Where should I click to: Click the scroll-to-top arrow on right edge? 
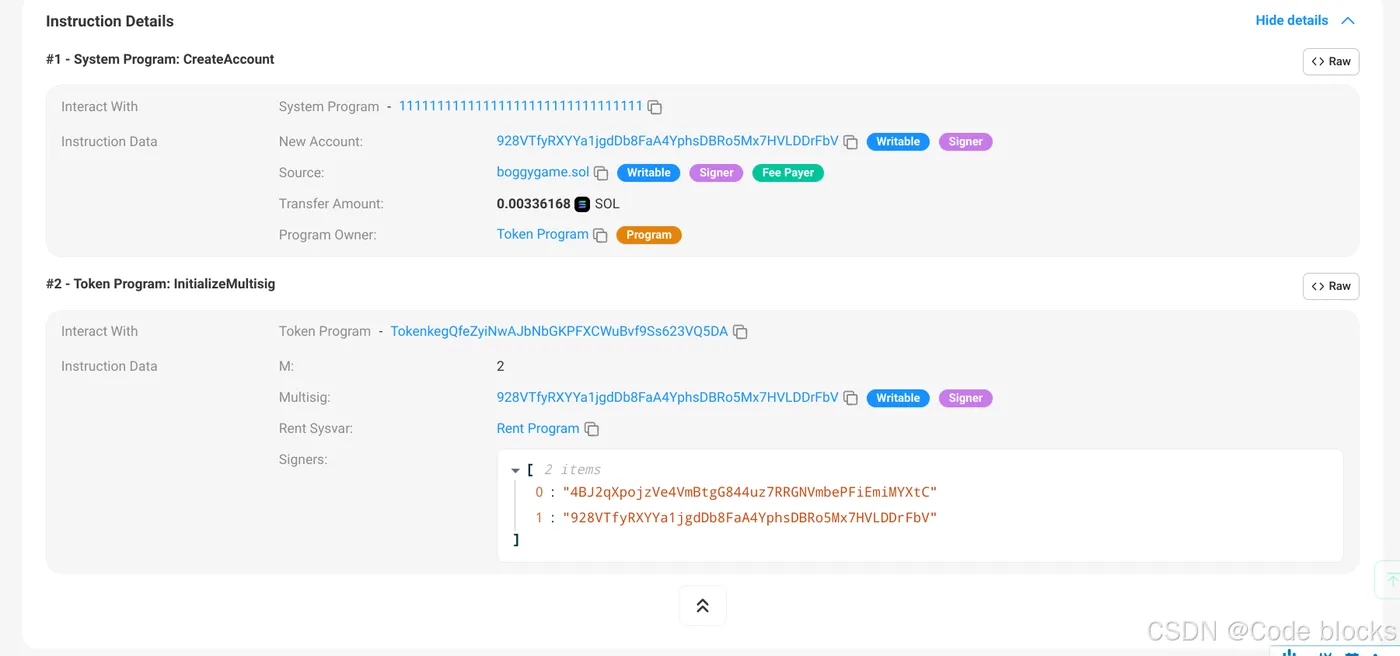tap(1390, 580)
